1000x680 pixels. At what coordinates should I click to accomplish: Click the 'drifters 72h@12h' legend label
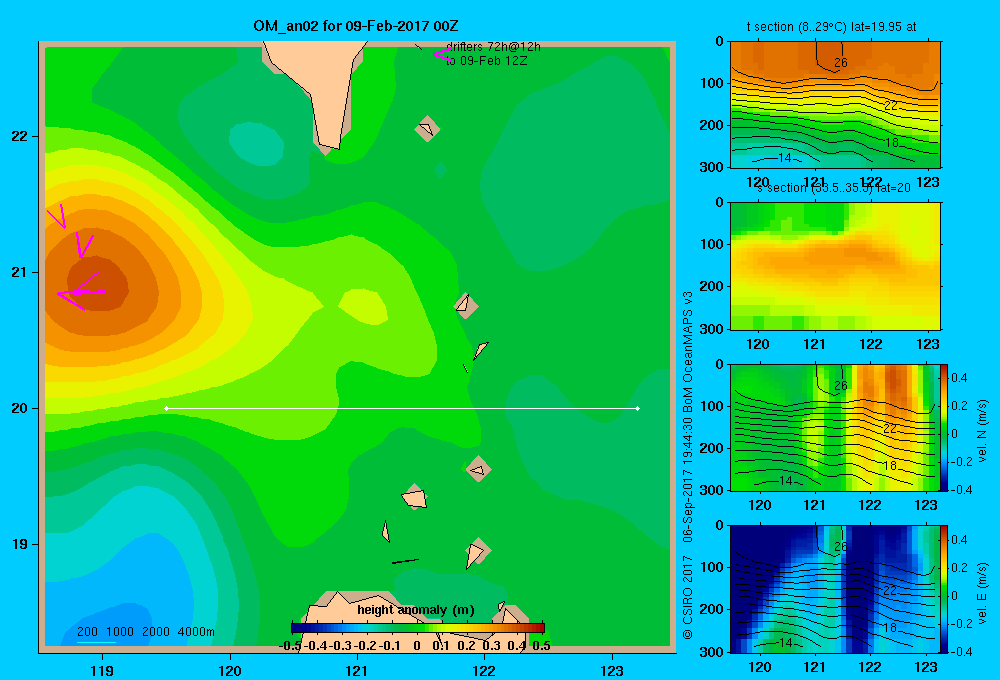coord(493,47)
